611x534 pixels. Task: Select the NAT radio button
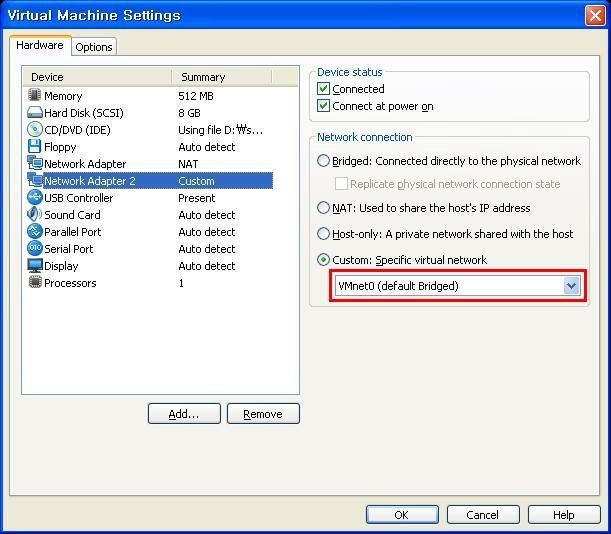pos(323,208)
